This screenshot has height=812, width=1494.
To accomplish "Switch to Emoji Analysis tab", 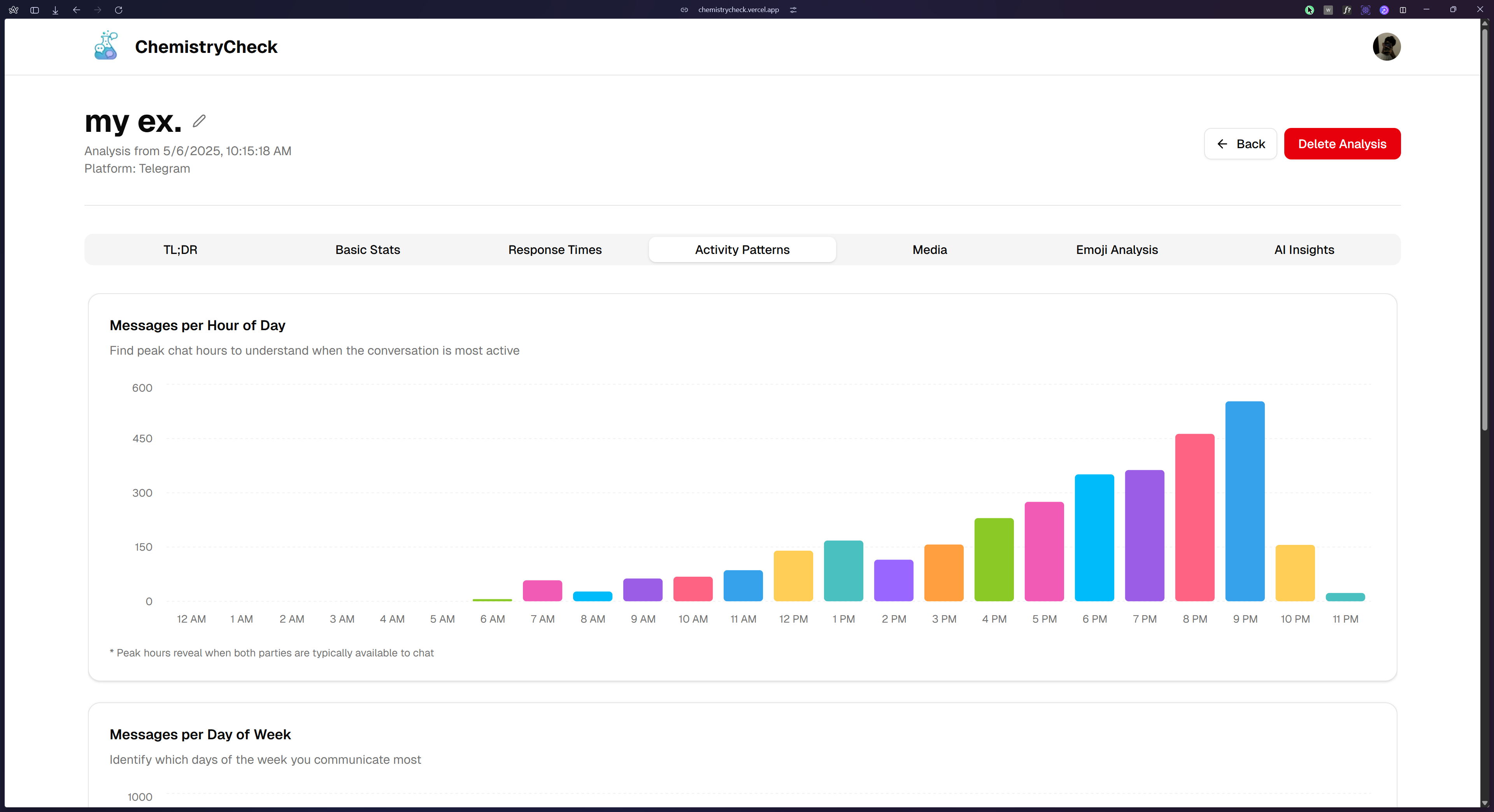I will coord(1117,250).
